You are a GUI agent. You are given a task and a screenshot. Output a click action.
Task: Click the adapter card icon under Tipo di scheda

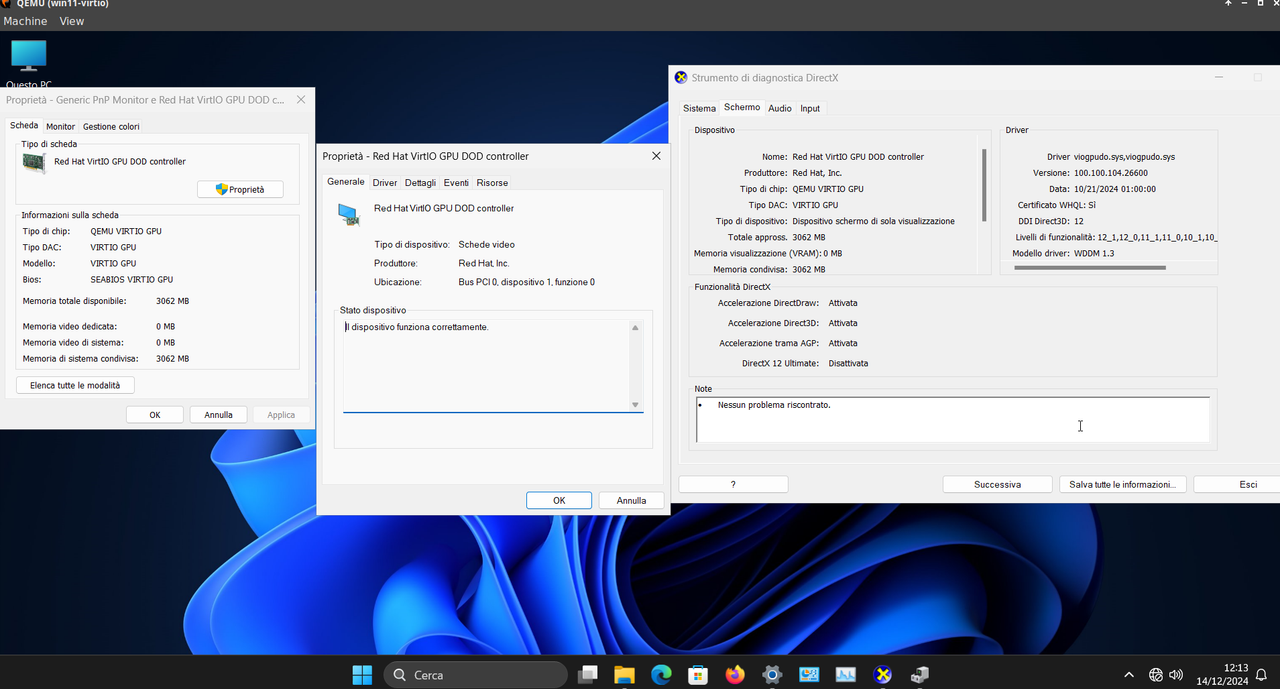pos(35,163)
